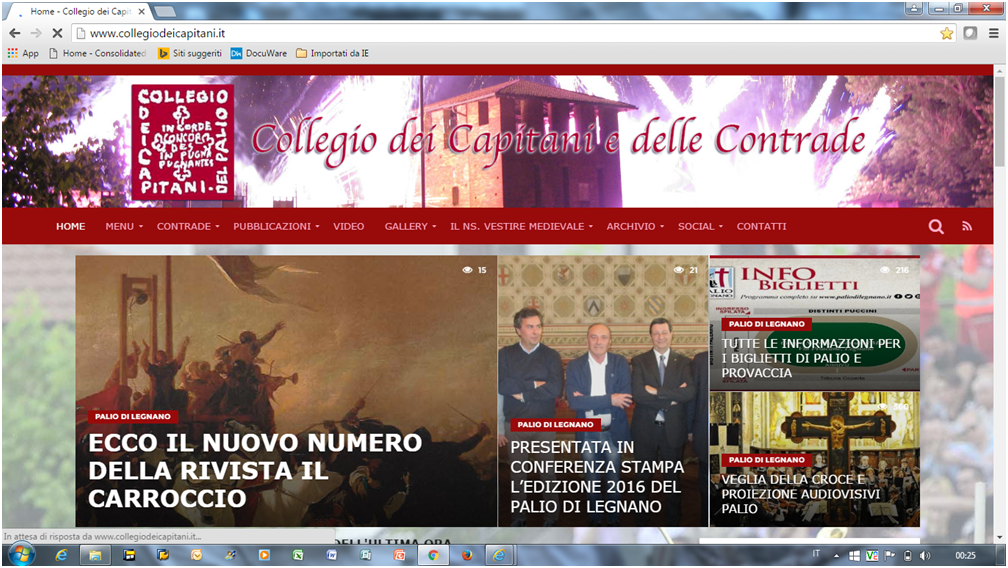Viewport: 1008px width, 568px height.
Task: Expand the GALLERY dropdown
Action: click(410, 226)
